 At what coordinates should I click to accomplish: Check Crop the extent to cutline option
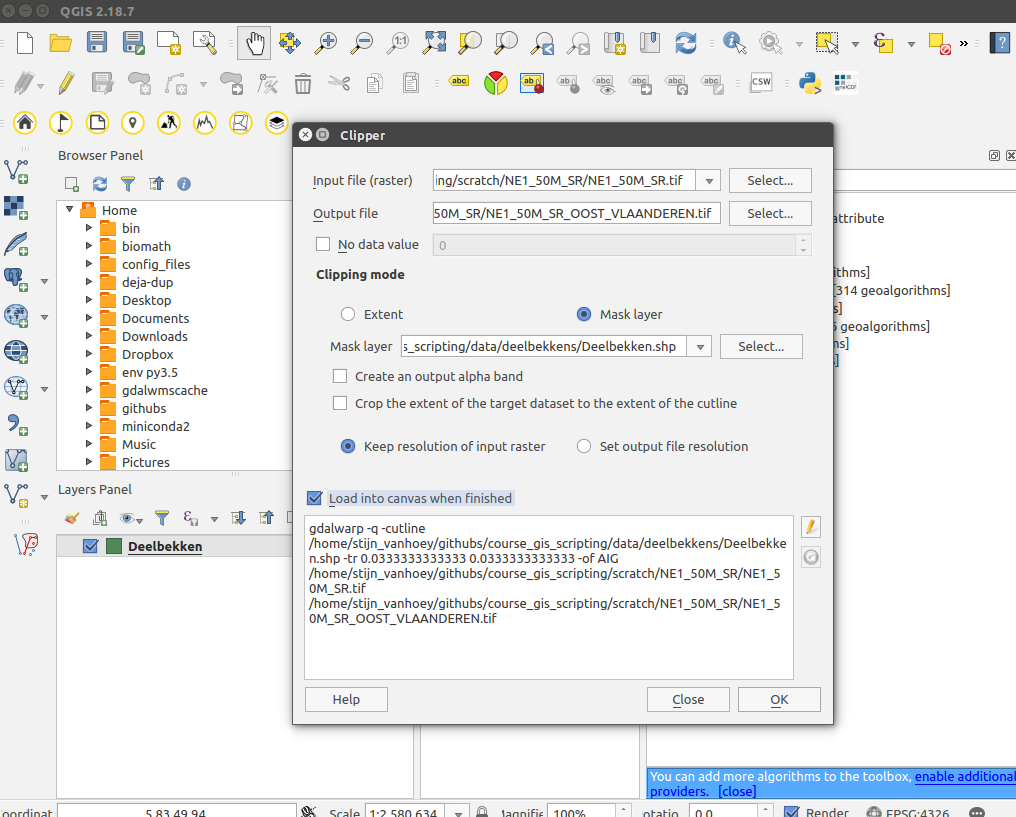point(340,404)
